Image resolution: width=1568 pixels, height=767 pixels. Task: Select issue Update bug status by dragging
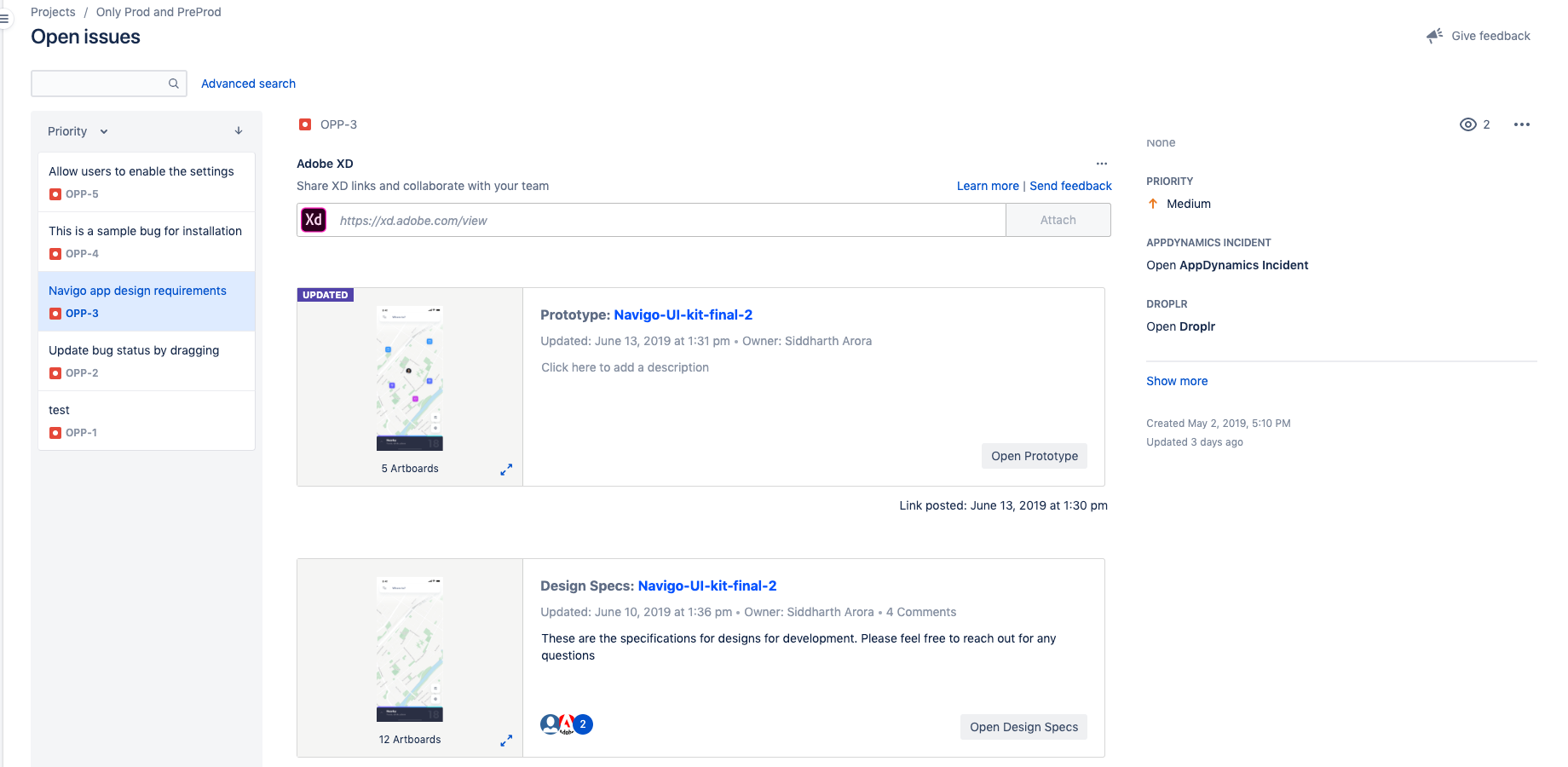pos(147,361)
